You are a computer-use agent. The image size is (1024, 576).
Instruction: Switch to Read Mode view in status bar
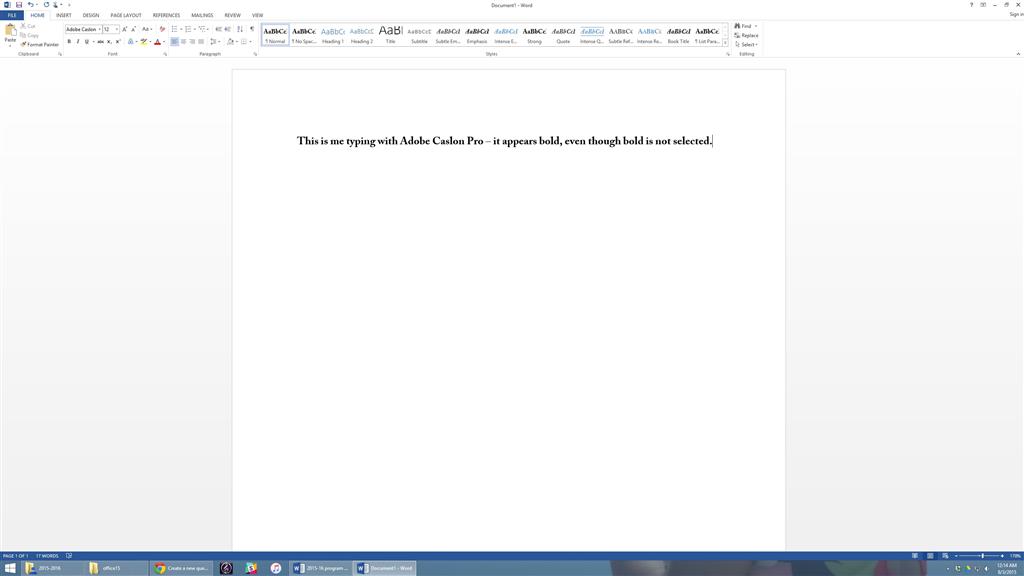(915, 556)
